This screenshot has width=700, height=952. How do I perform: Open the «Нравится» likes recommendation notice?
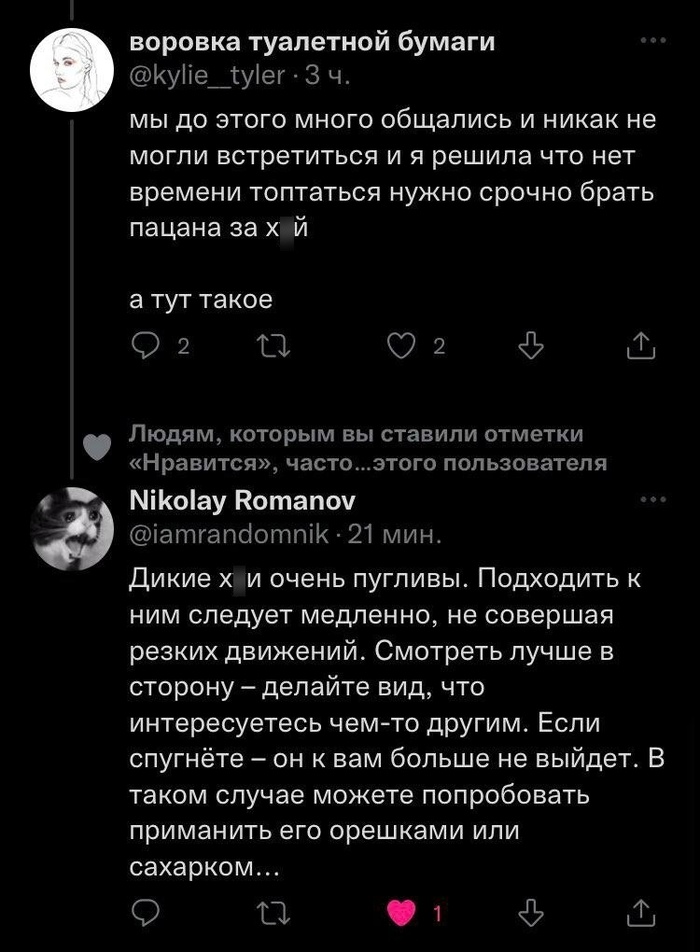click(368, 447)
